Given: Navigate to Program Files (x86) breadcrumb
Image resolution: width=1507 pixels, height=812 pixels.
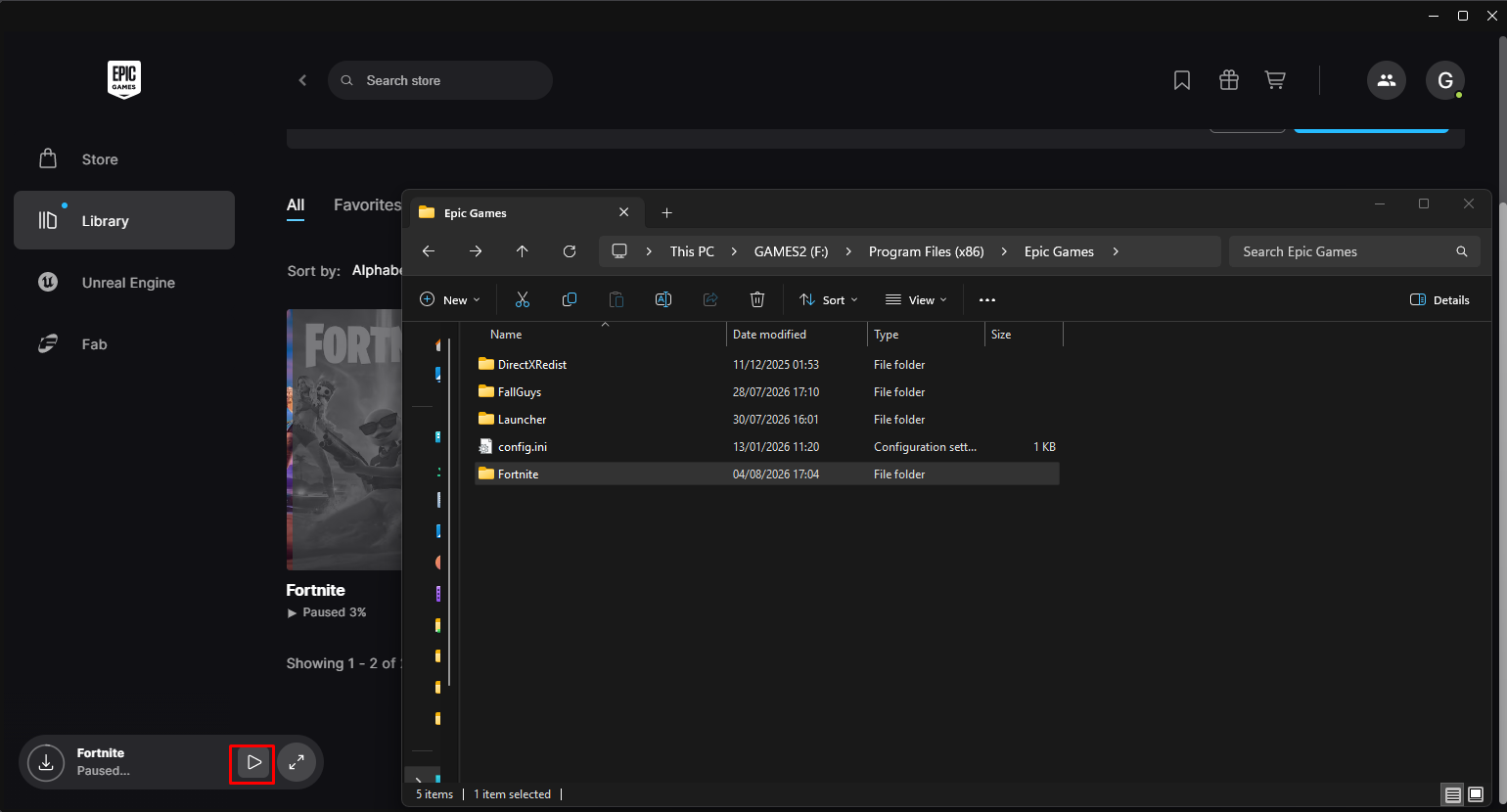Looking at the screenshot, I should 926,251.
